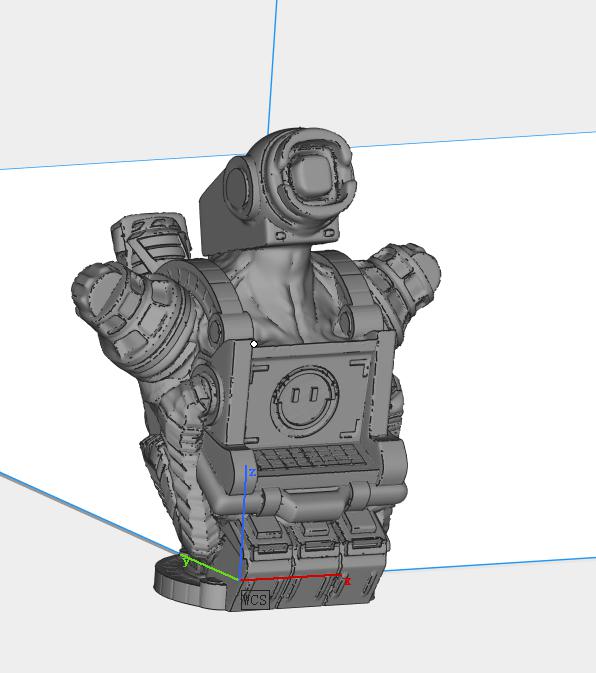596x673 pixels.
Task: Select the round base plate of the model
Action: click(189, 580)
